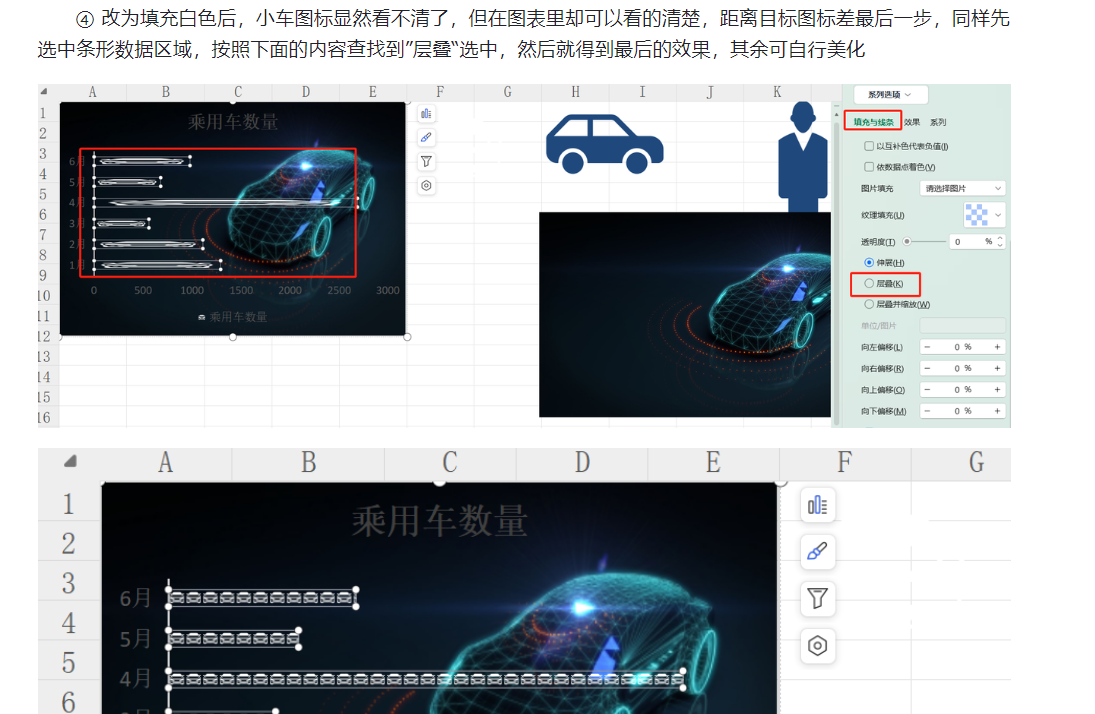Click transparency percent input field
The height and width of the screenshot is (714, 1095).
coord(969,242)
